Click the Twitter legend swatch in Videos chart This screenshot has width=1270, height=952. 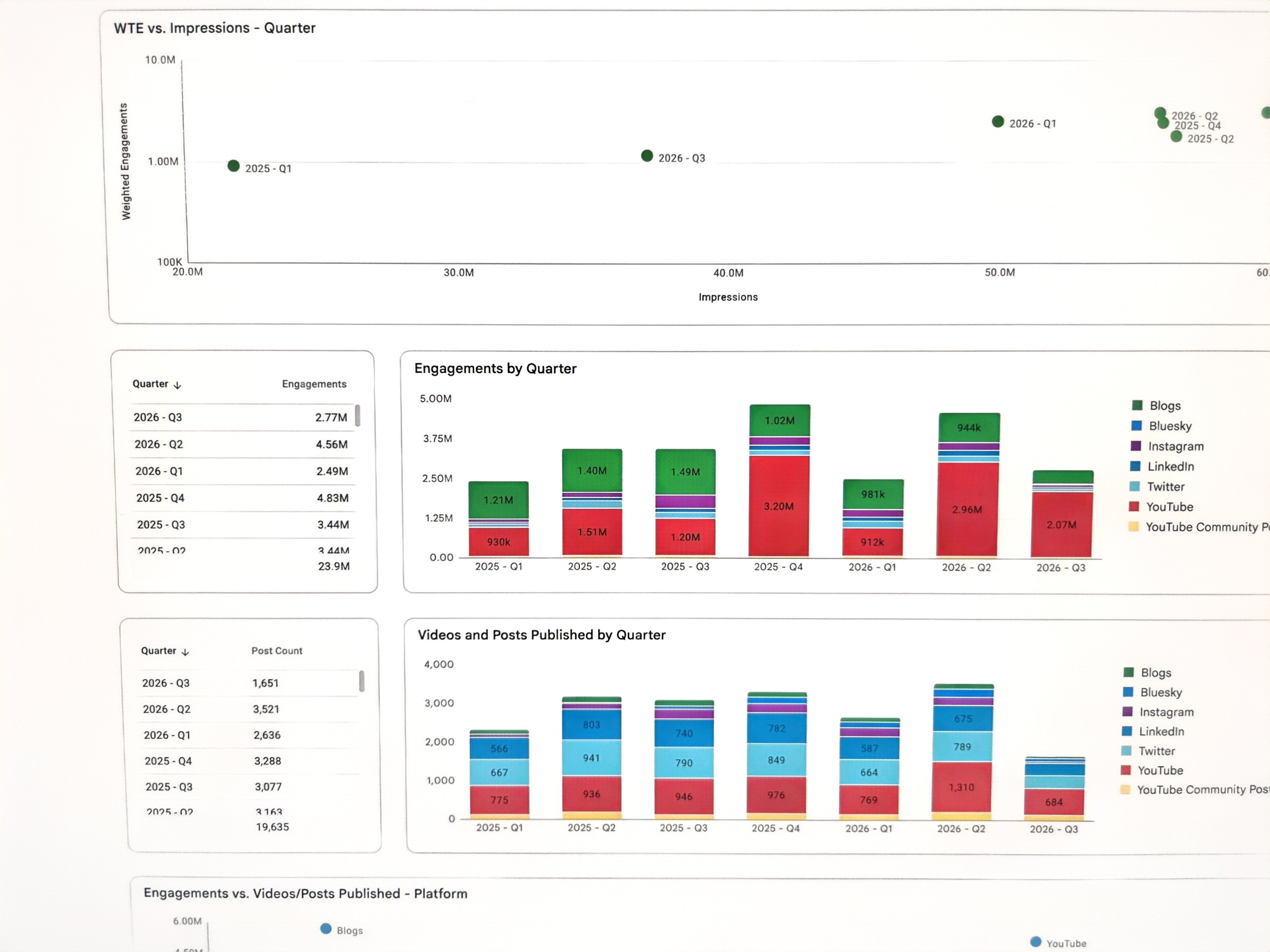pos(1127,751)
